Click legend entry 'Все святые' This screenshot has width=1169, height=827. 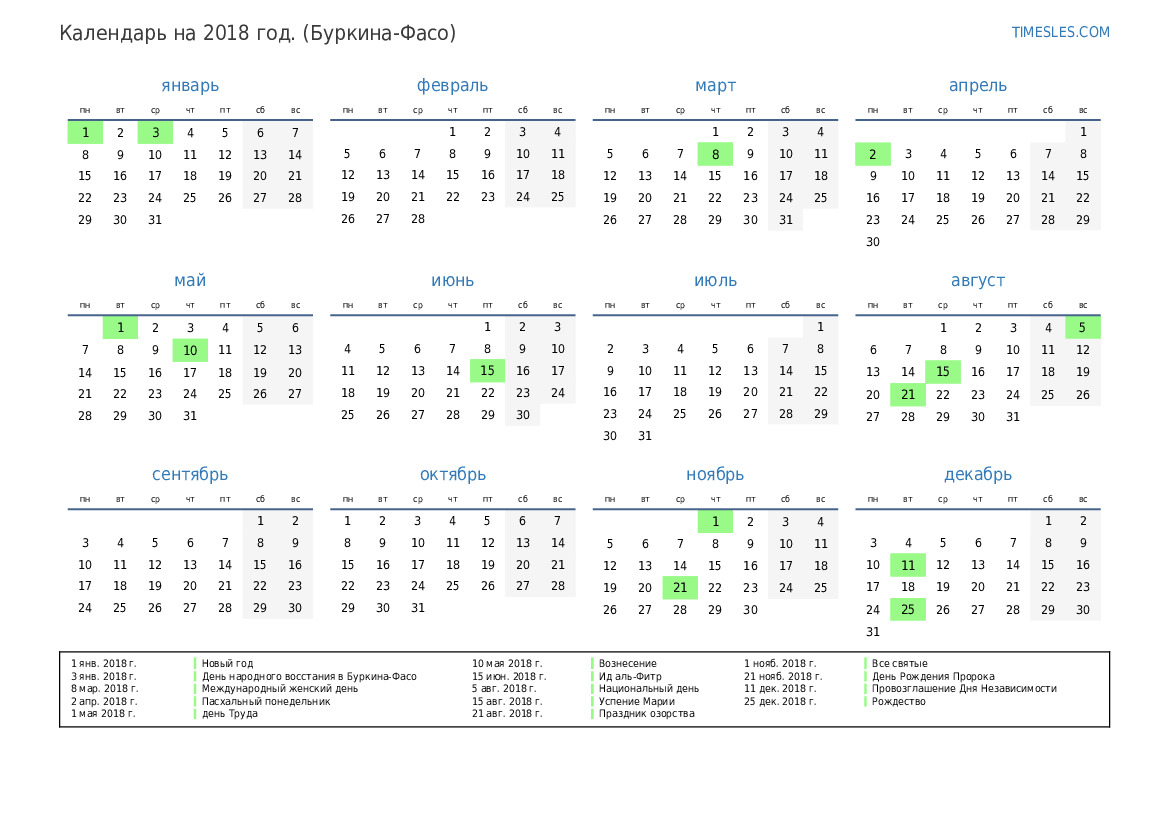tap(899, 663)
